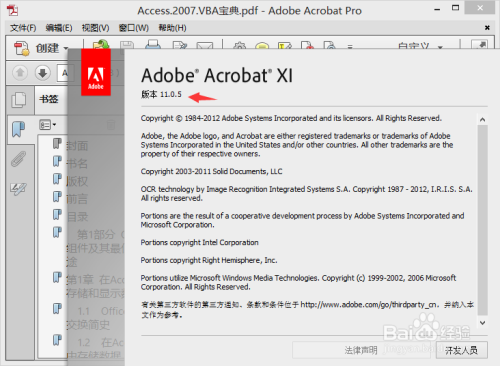Select the 版权 bookmark item

click(x=77, y=181)
